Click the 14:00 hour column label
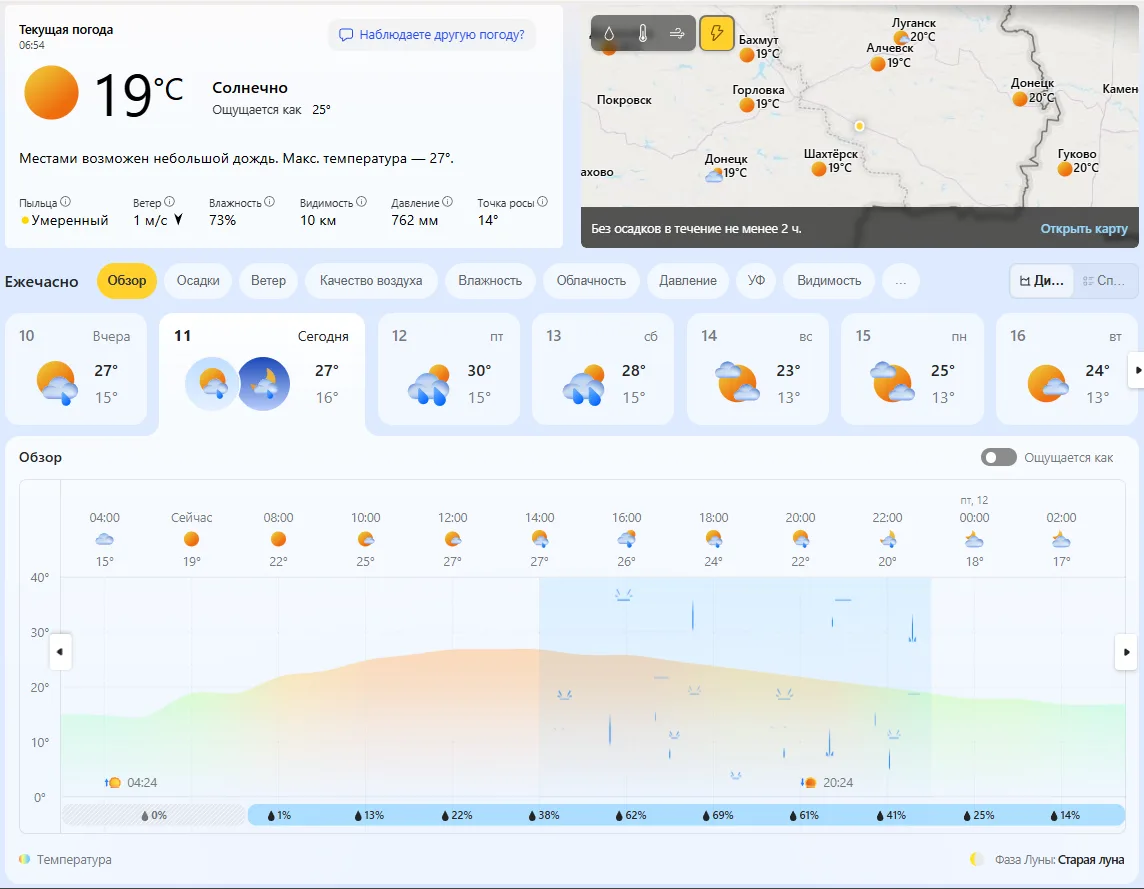The height and width of the screenshot is (889, 1144). point(539,517)
